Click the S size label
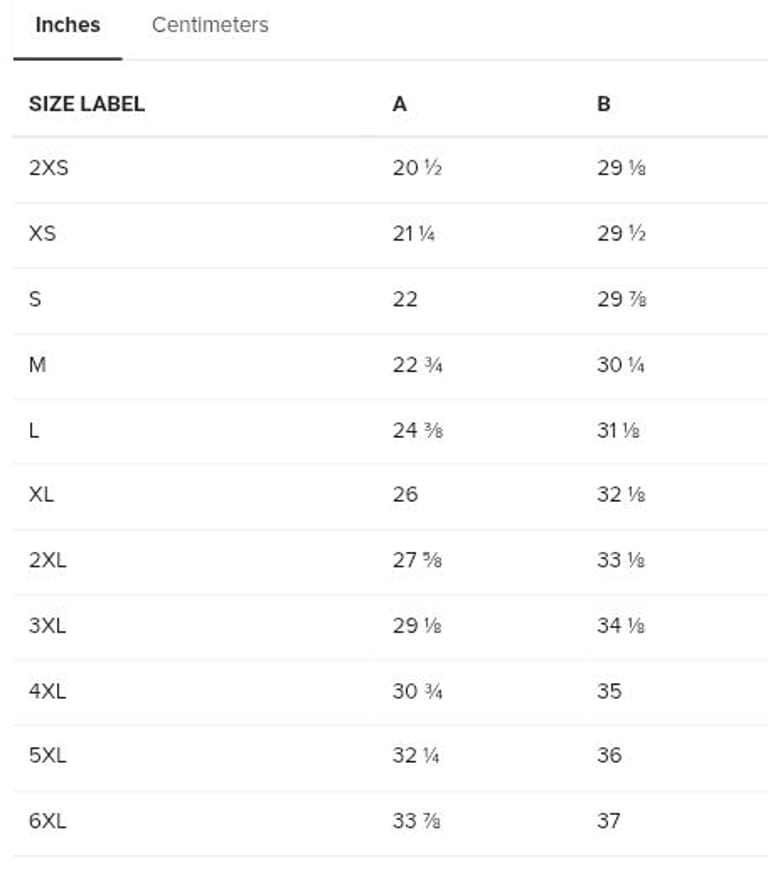Screen dimensions: 768x877 click(35, 299)
